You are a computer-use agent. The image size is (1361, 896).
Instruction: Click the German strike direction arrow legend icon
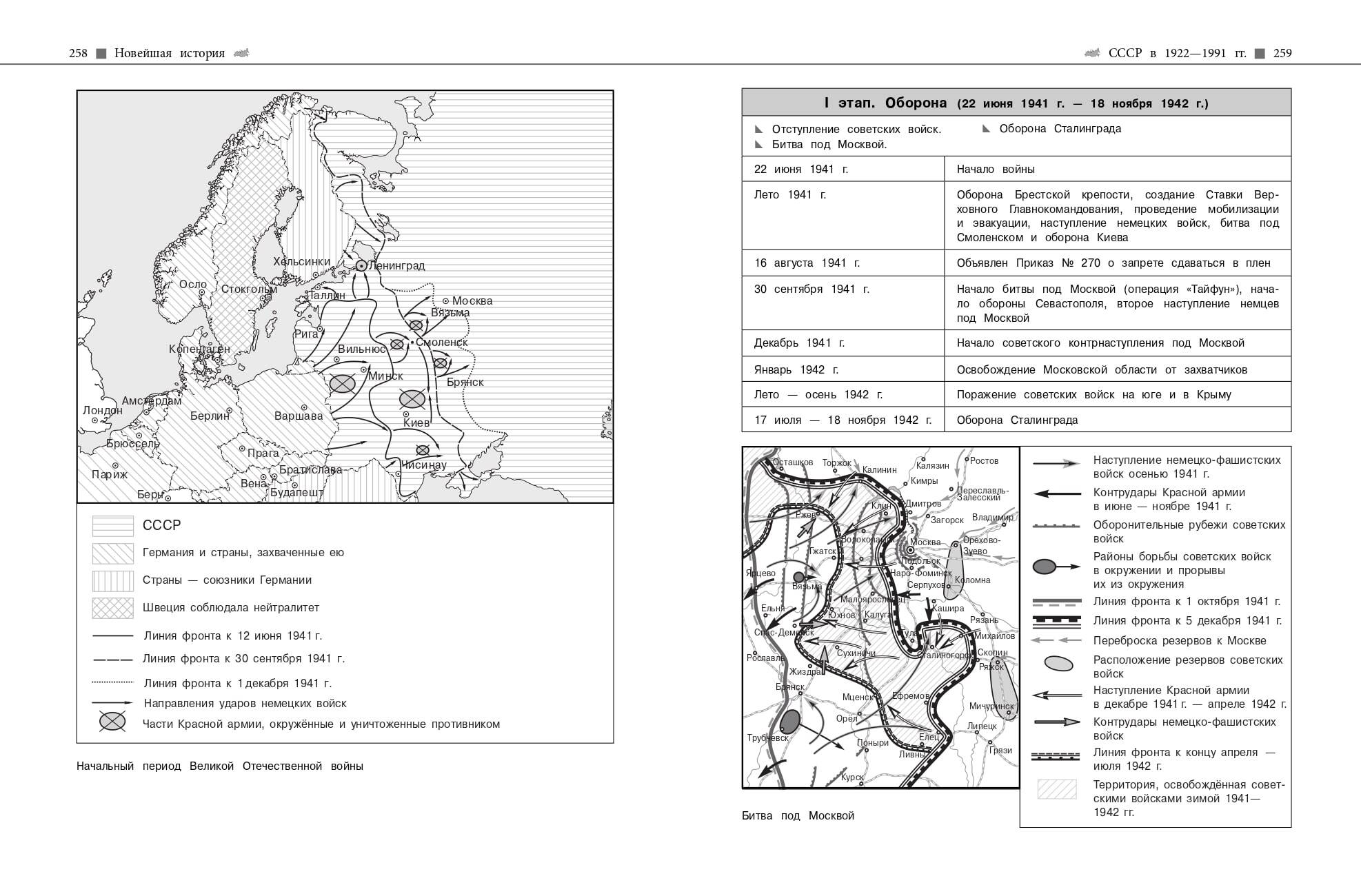pos(112,704)
